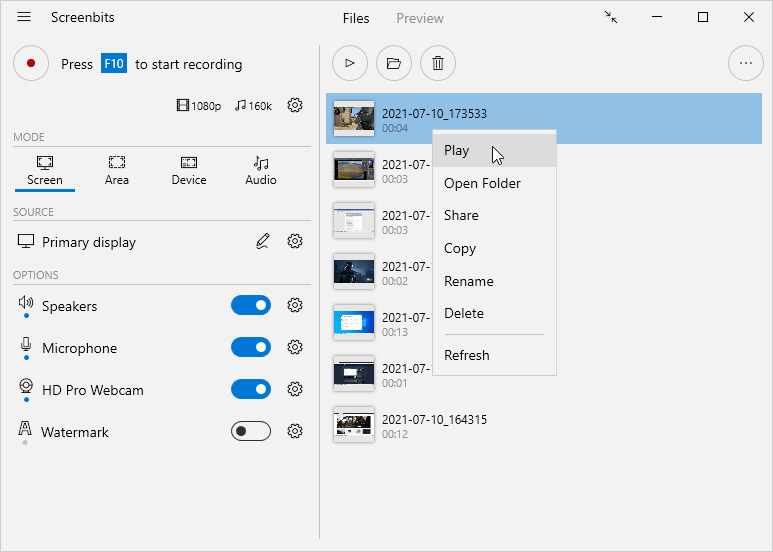Select recording 2021-07-10_173533
This screenshot has height=552, width=773.
tap(544, 119)
